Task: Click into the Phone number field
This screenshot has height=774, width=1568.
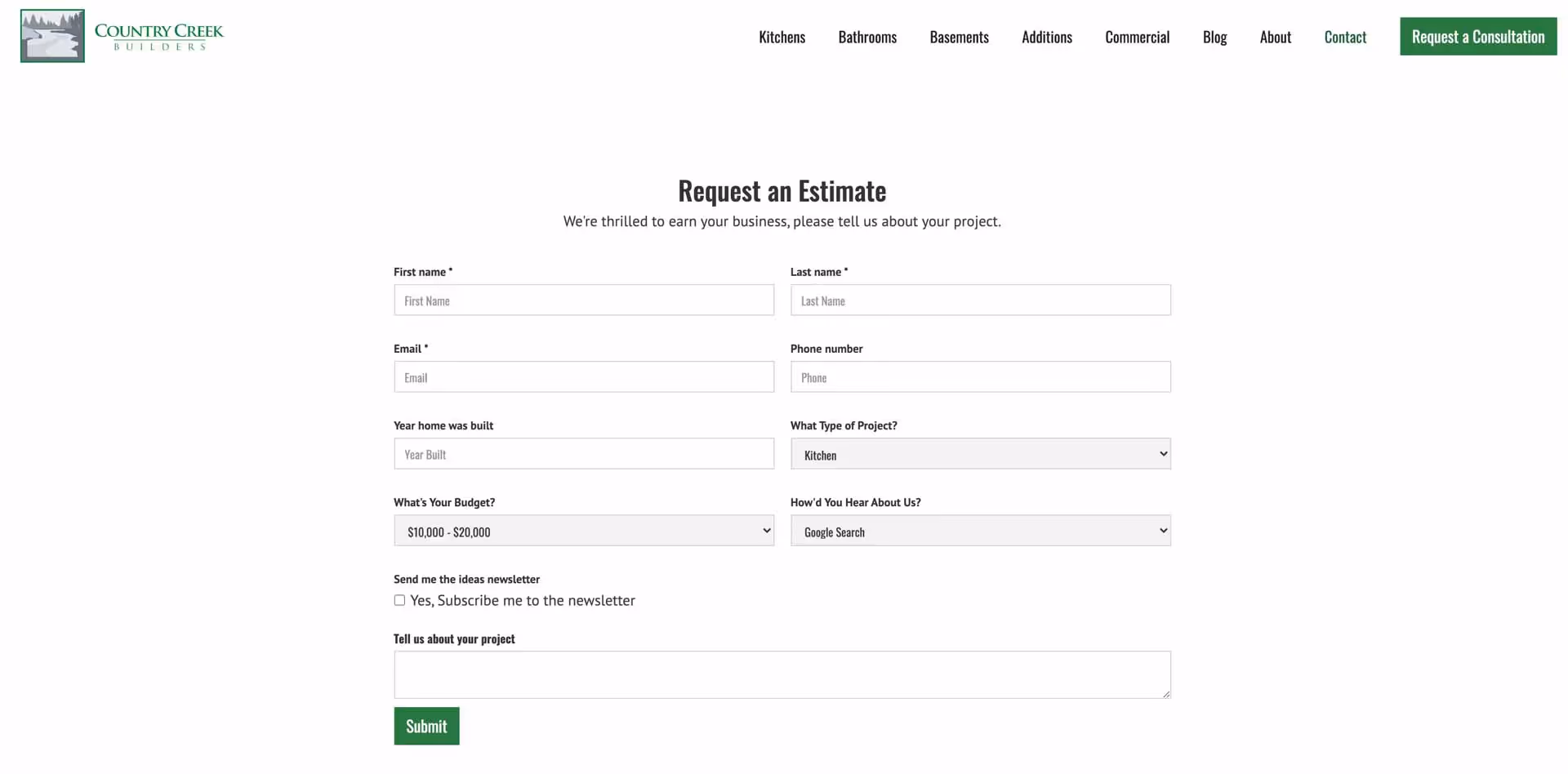Action: point(980,377)
